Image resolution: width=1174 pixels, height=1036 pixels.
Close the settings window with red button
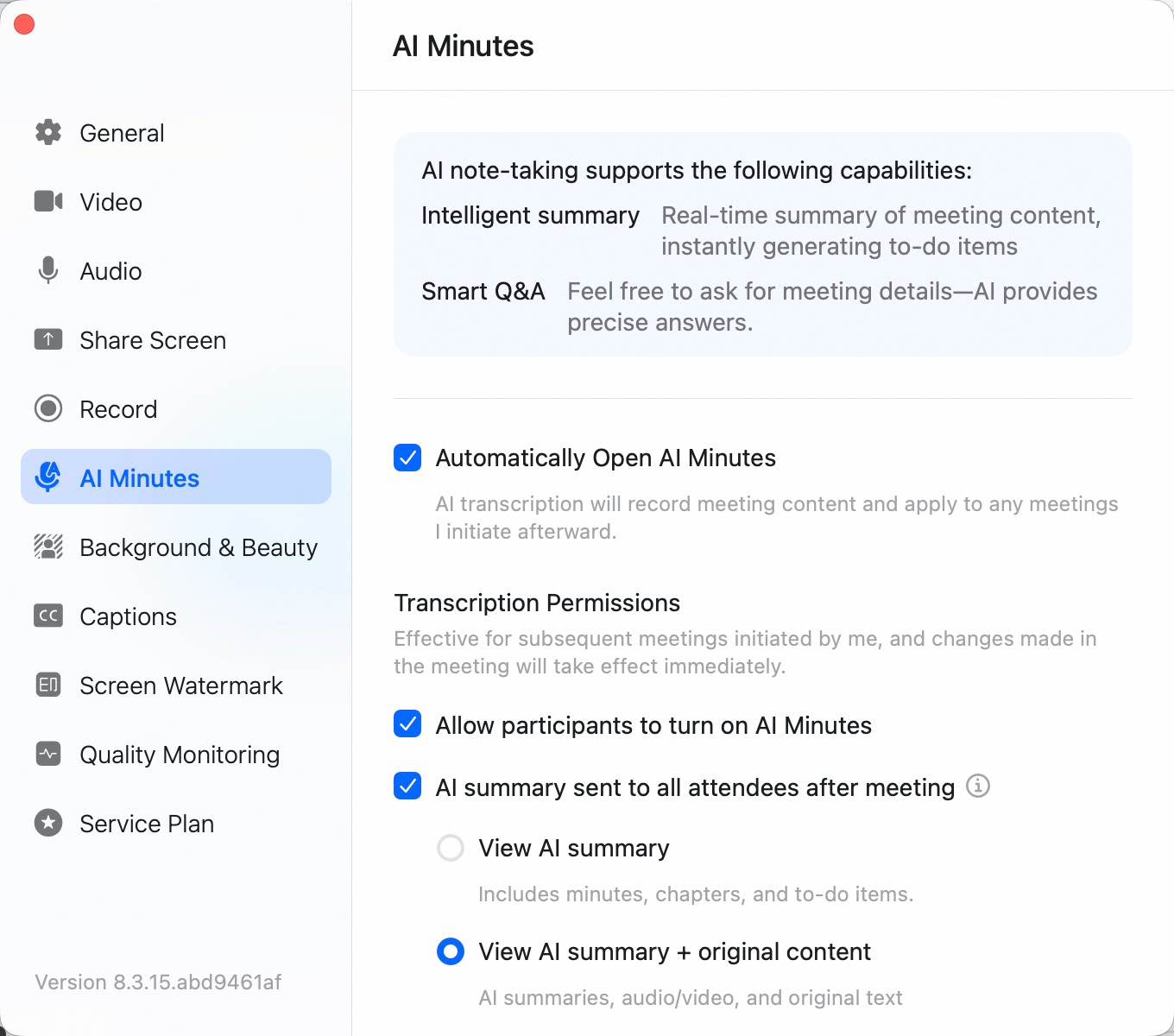click(x=24, y=24)
